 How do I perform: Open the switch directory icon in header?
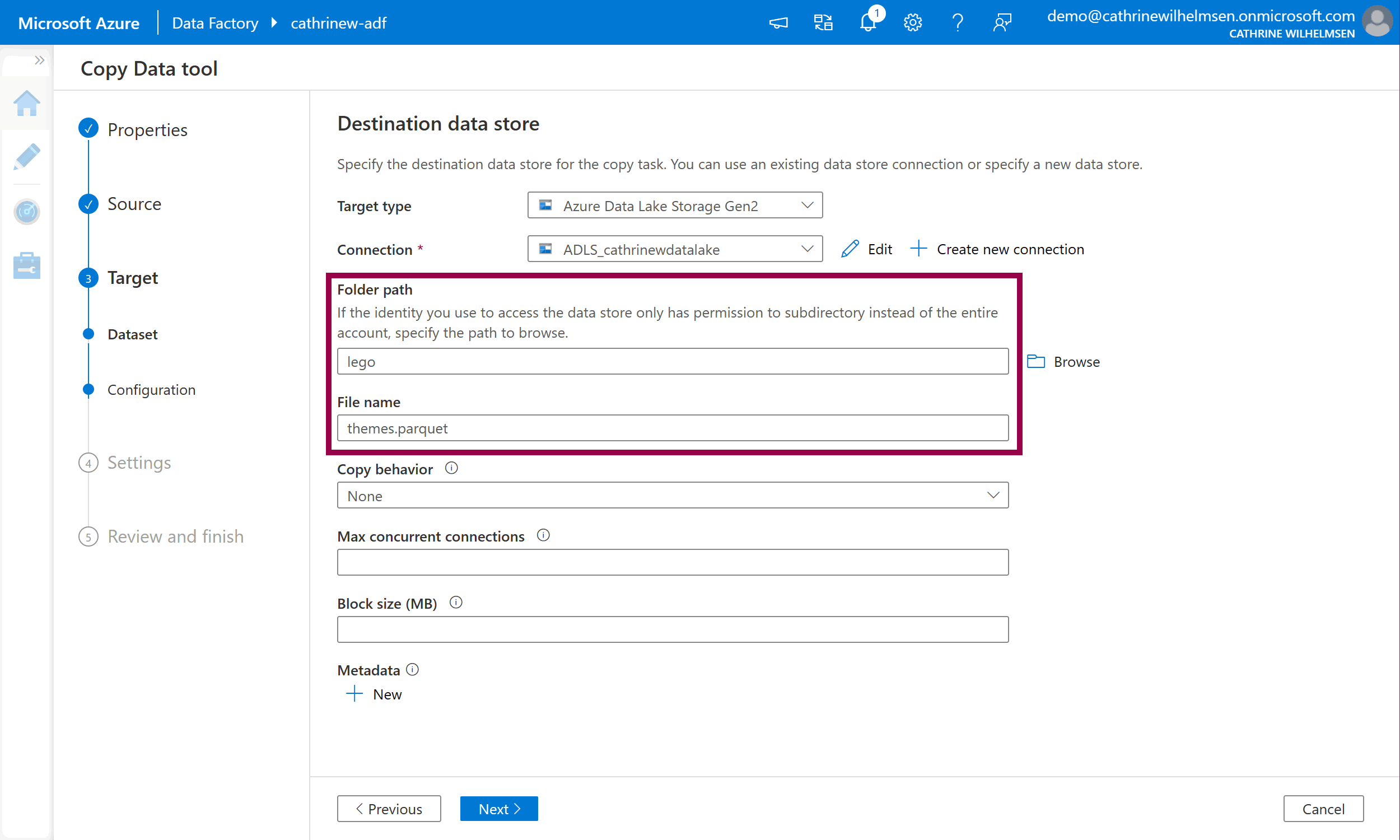click(823, 22)
